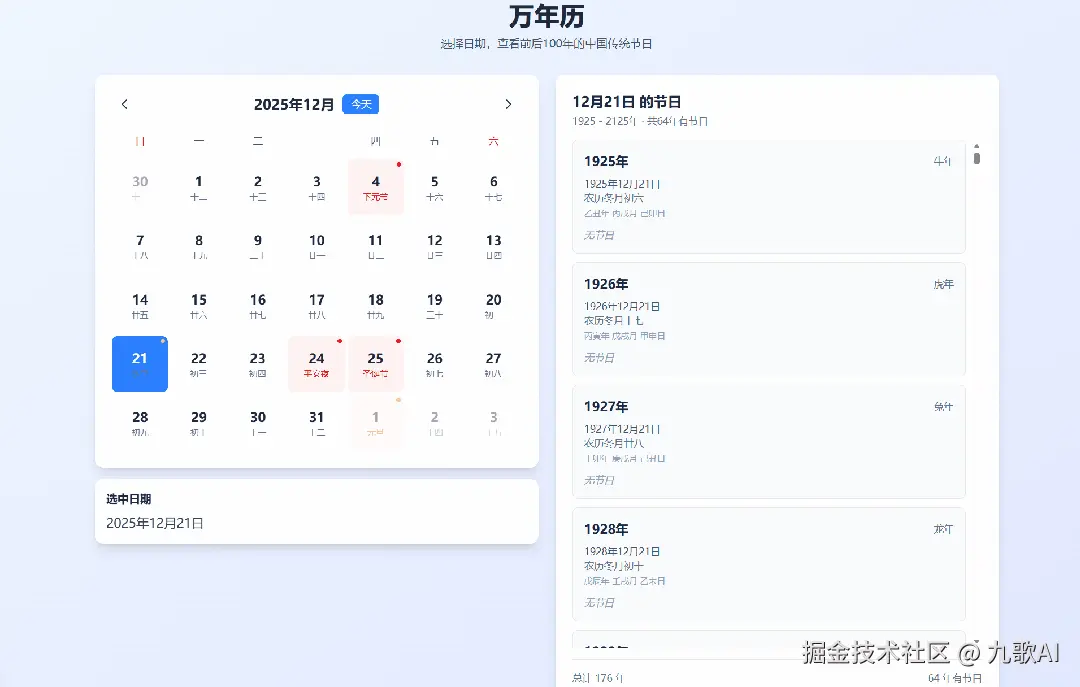
Task: Select December 25 圣诞节
Action: 375,364
